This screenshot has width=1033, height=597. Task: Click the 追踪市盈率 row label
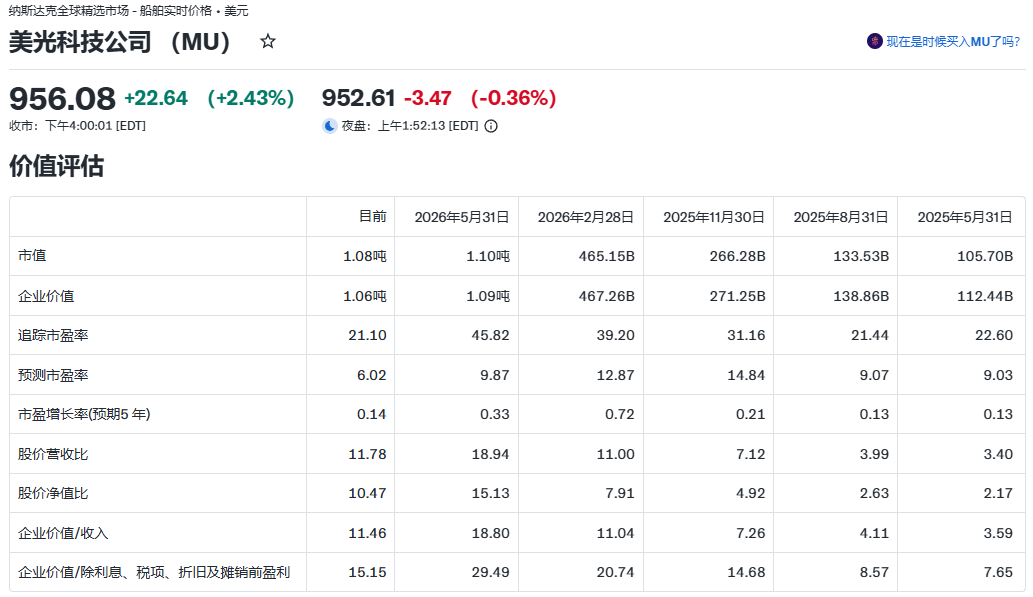coord(53,335)
